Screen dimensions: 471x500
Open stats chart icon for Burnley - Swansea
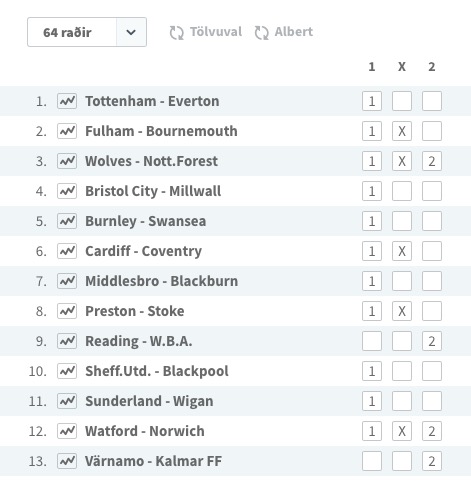[x=67, y=221]
